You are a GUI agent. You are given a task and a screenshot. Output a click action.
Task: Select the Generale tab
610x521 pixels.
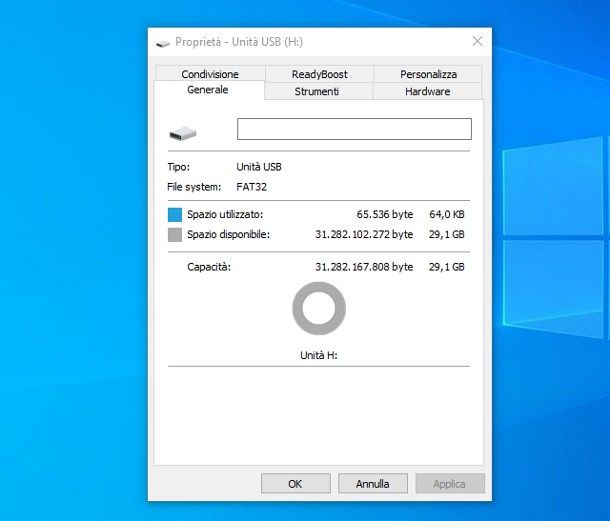coord(208,90)
